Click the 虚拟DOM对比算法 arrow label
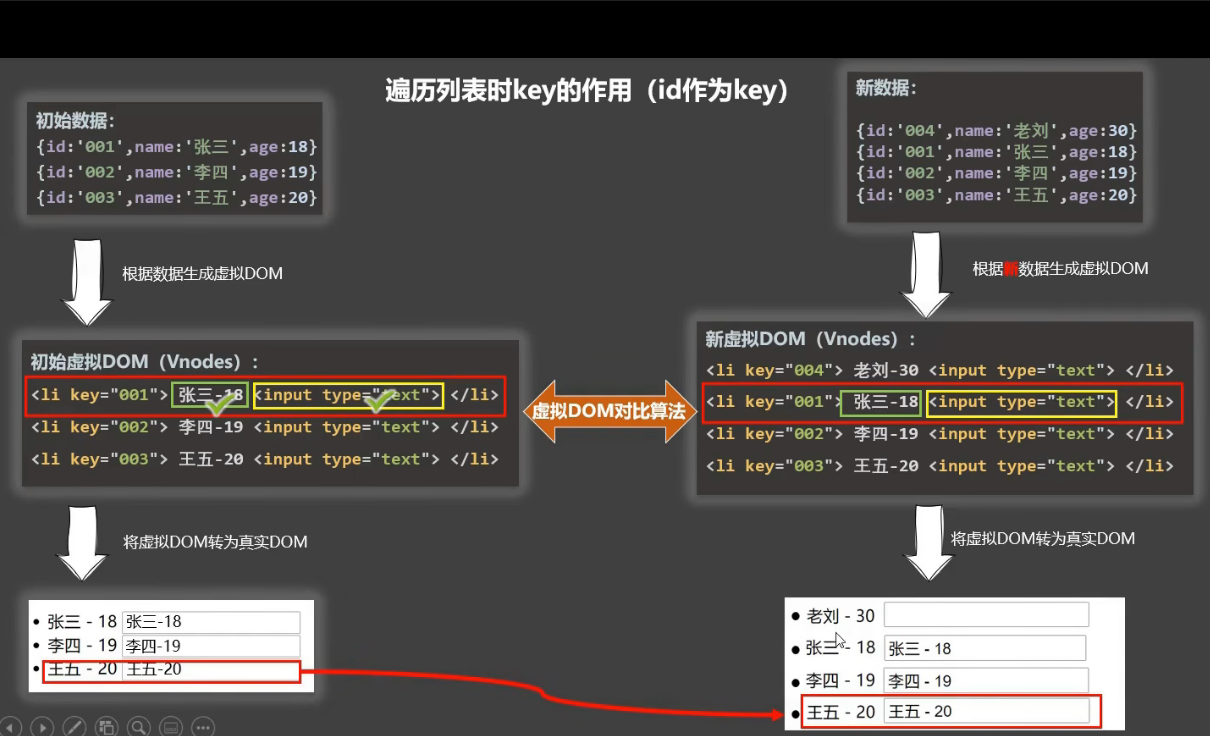Image resolution: width=1210 pixels, height=736 pixels. pyautogui.click(x=608, y=410)
